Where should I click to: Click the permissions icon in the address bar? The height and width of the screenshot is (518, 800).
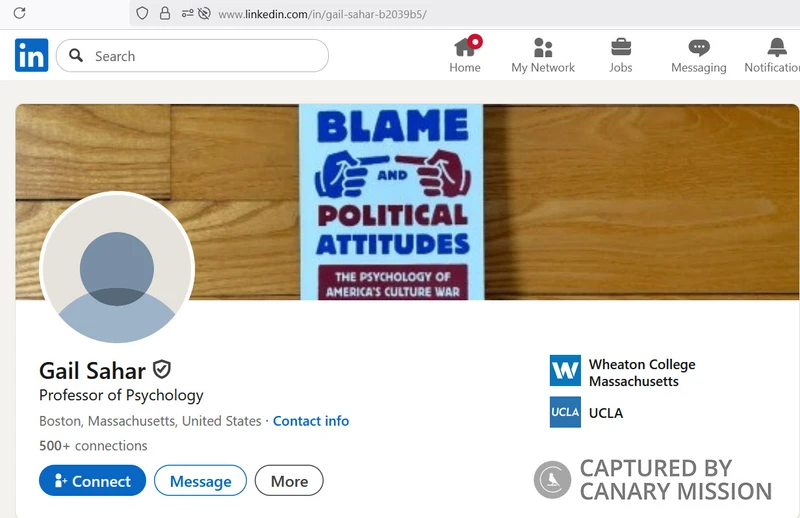(x=187, y=13)
